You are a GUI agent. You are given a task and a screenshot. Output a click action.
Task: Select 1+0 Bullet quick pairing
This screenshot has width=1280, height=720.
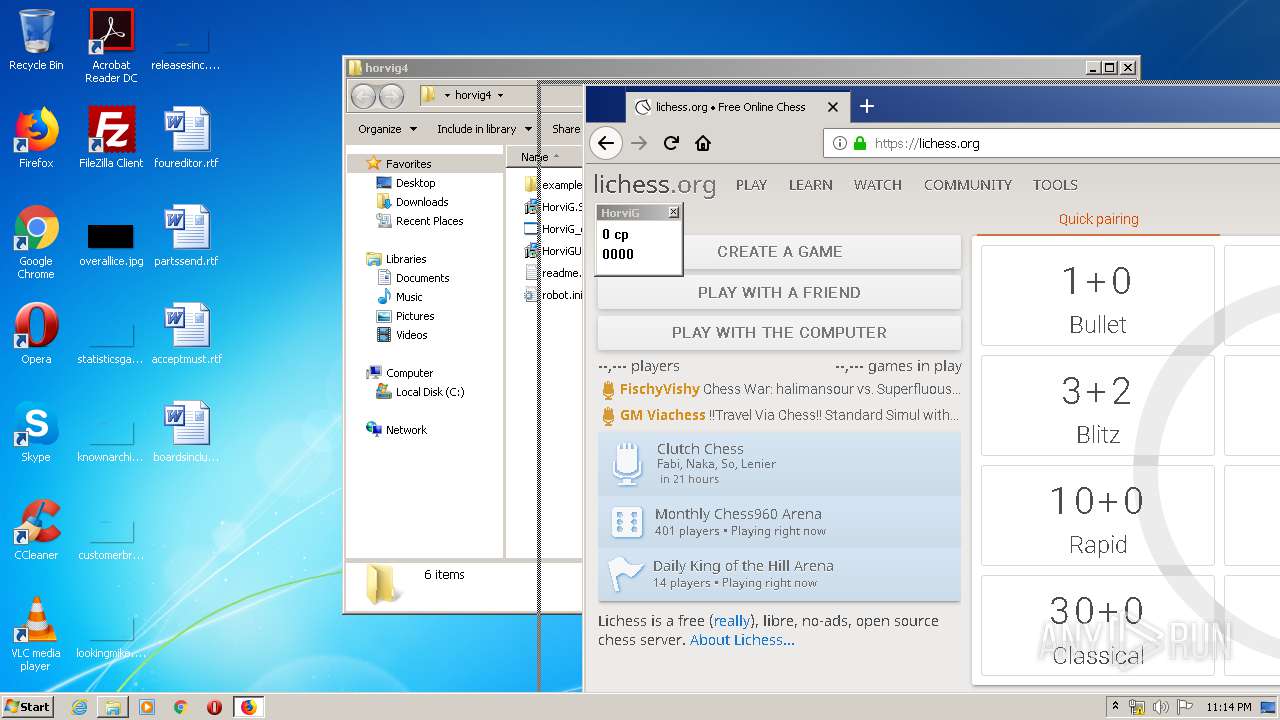1097,296
